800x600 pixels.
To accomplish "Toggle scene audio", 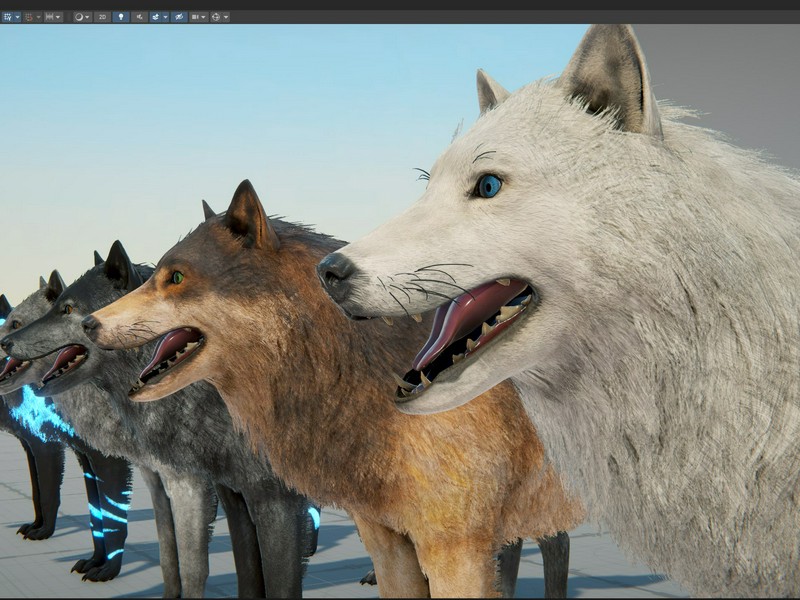I will 139,17.
